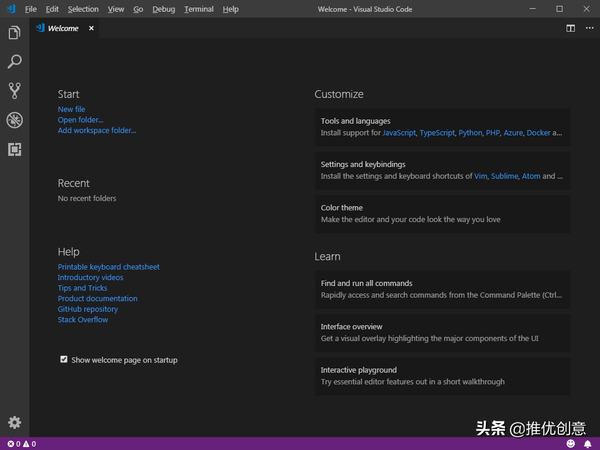The image size is (600, 450).
Task: Open the Help menu
Action: coord(230,9)
